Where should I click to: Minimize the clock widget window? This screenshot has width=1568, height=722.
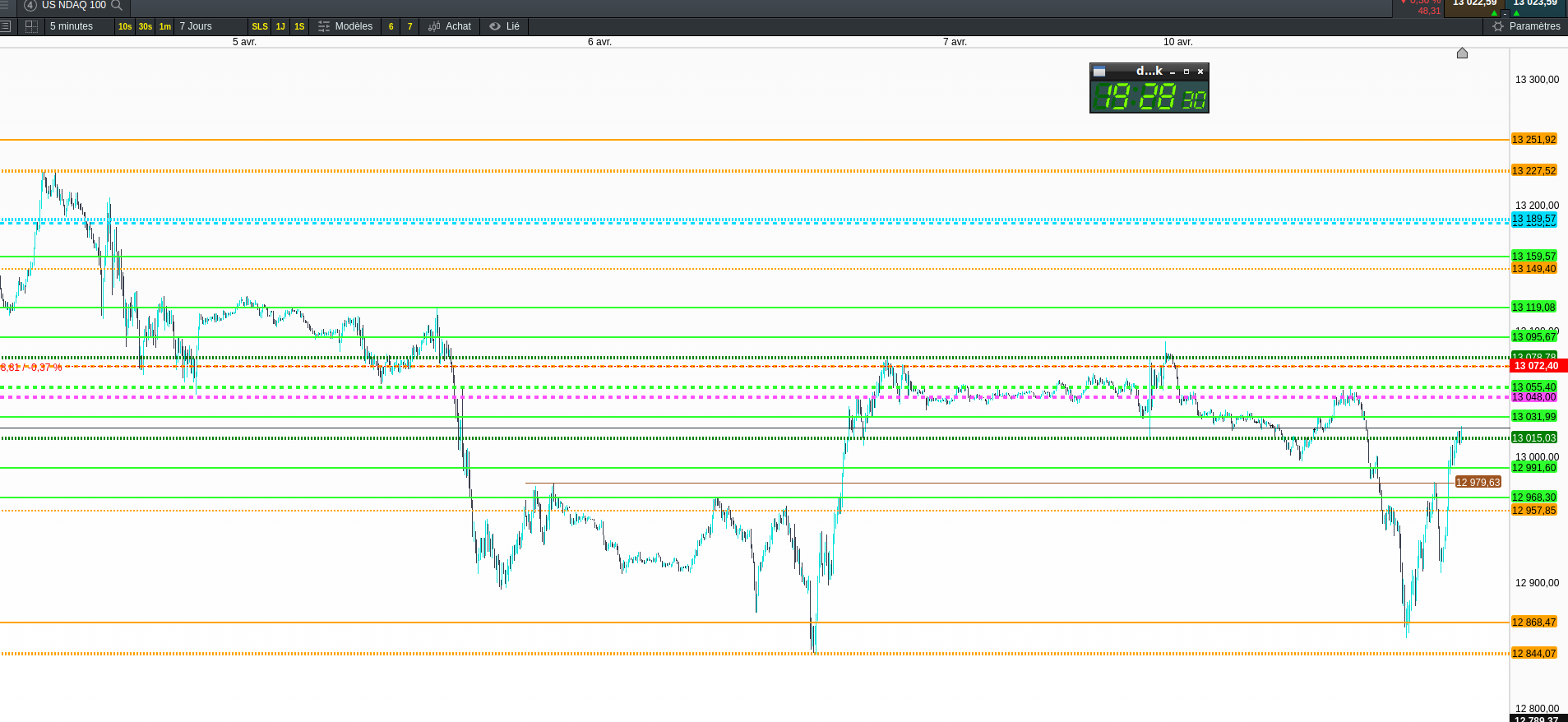pos(1173,72)
